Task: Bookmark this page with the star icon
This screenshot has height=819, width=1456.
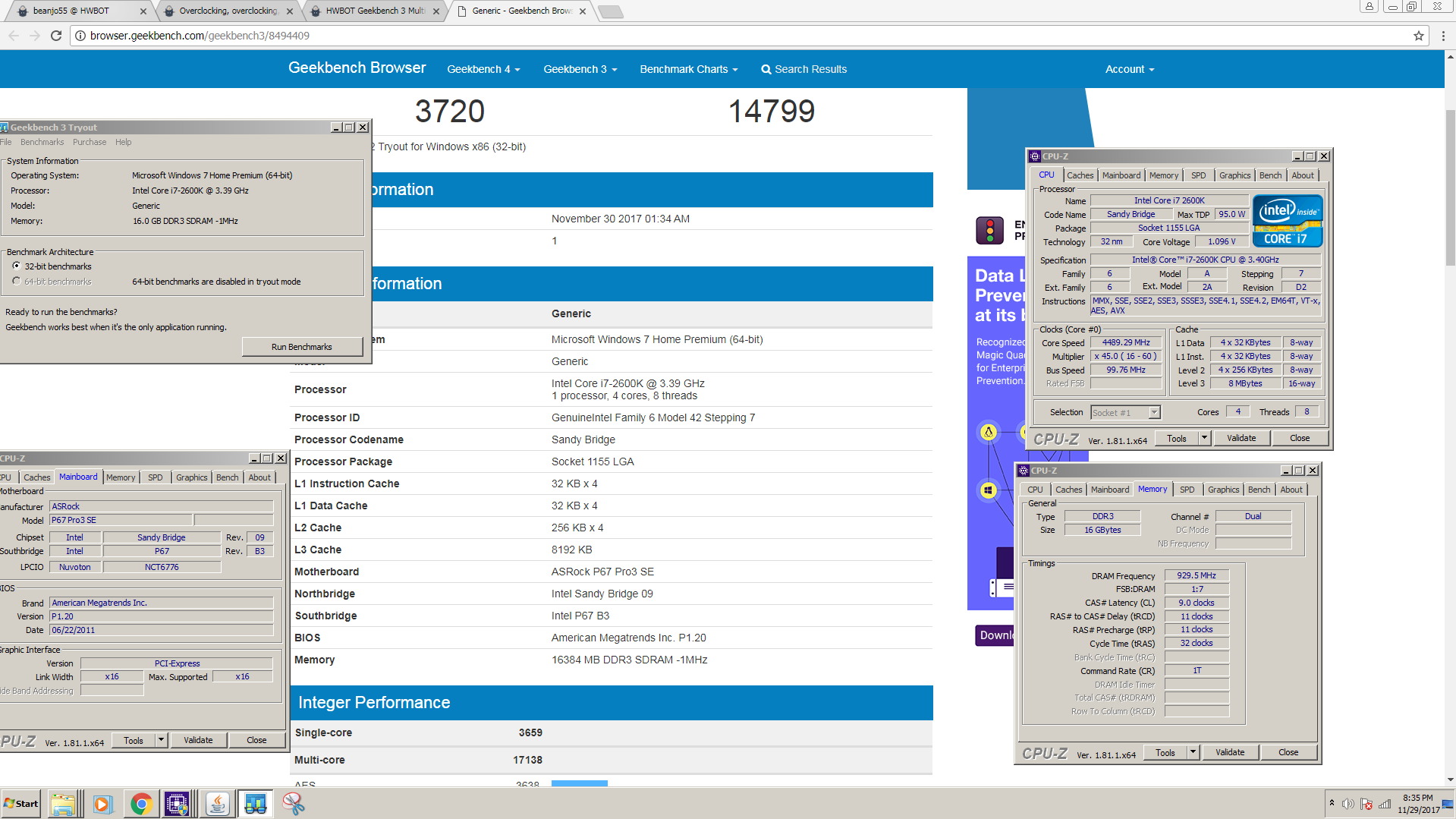Action: pos(1419,36)
